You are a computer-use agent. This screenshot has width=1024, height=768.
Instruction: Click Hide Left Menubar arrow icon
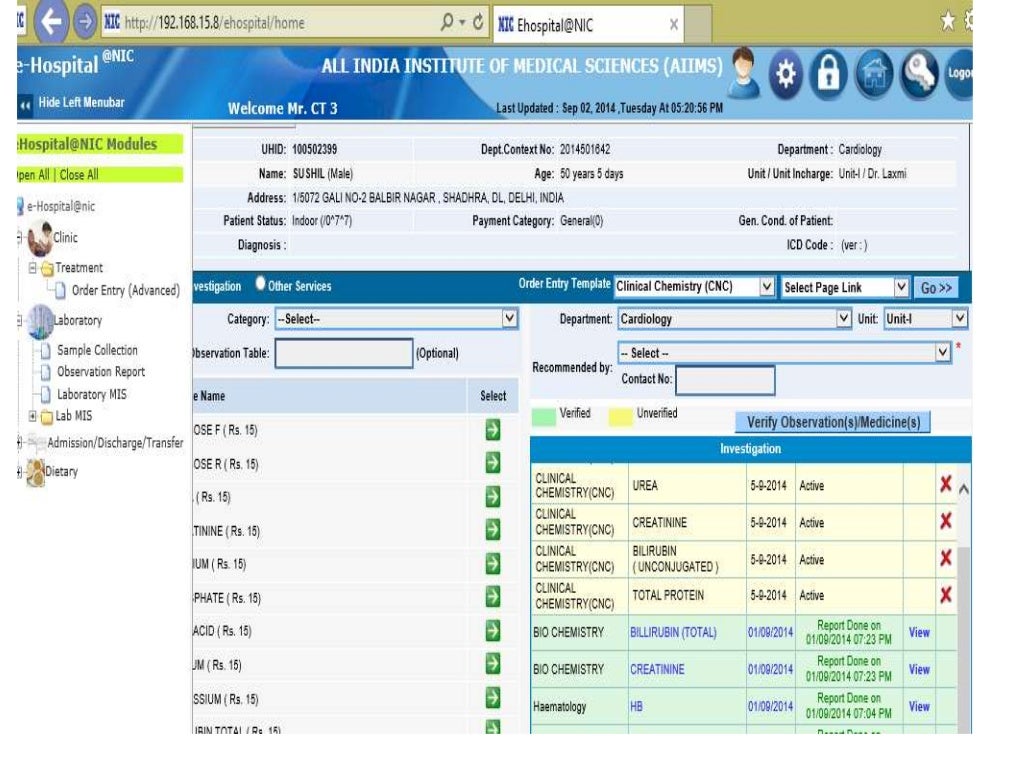25,104
